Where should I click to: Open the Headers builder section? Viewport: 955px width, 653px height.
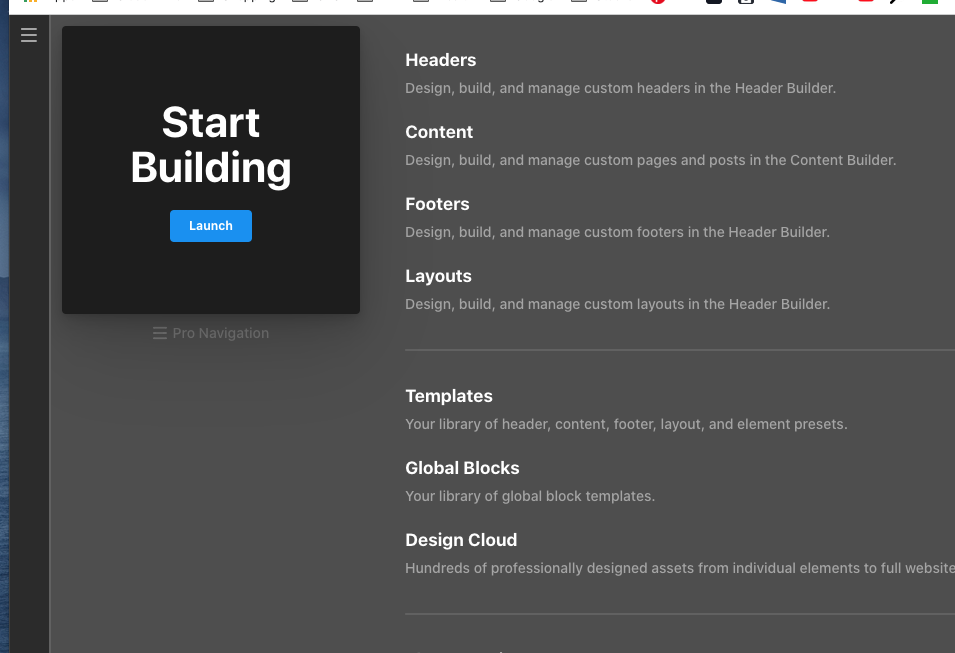(441, 60)
